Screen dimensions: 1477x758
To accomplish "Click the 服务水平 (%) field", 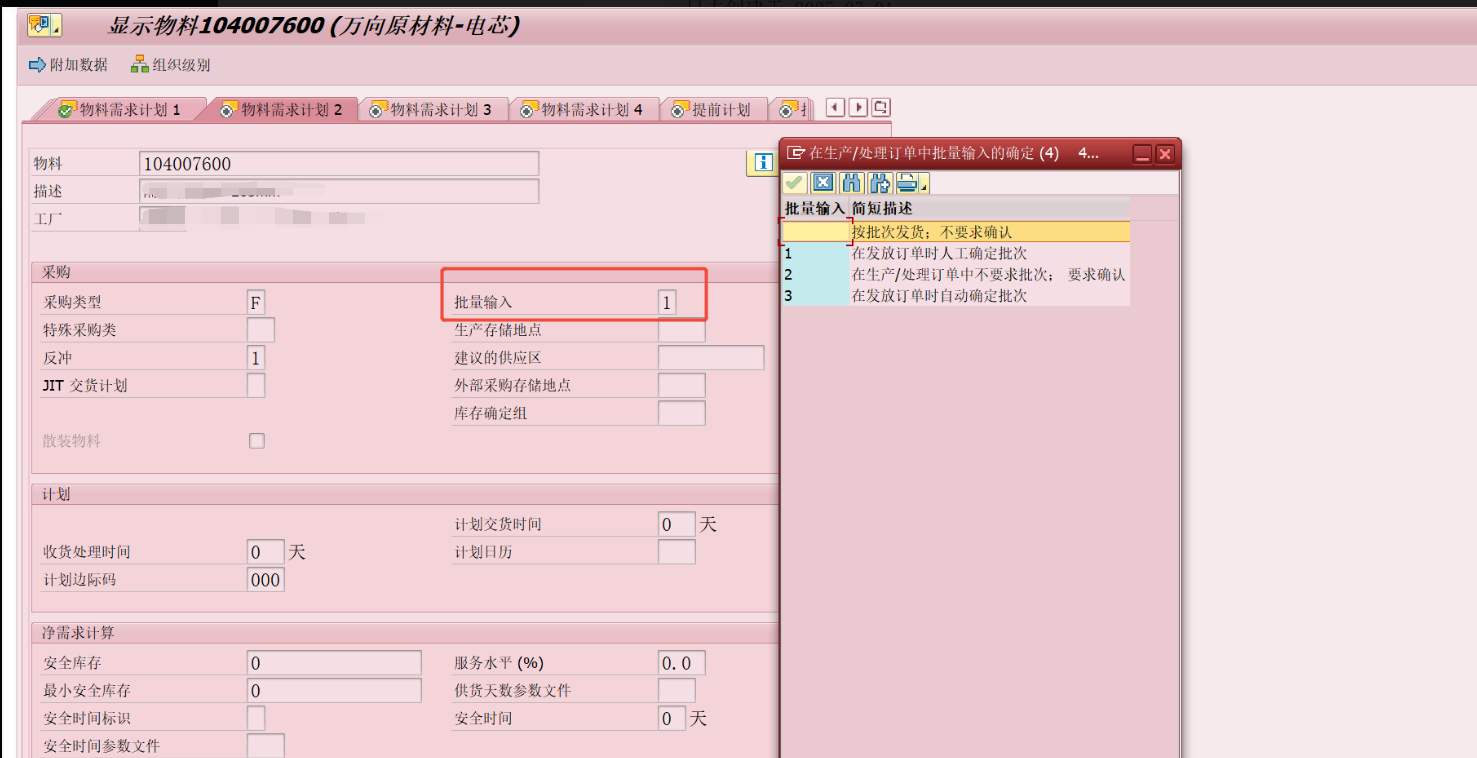I will pos(681,663).
